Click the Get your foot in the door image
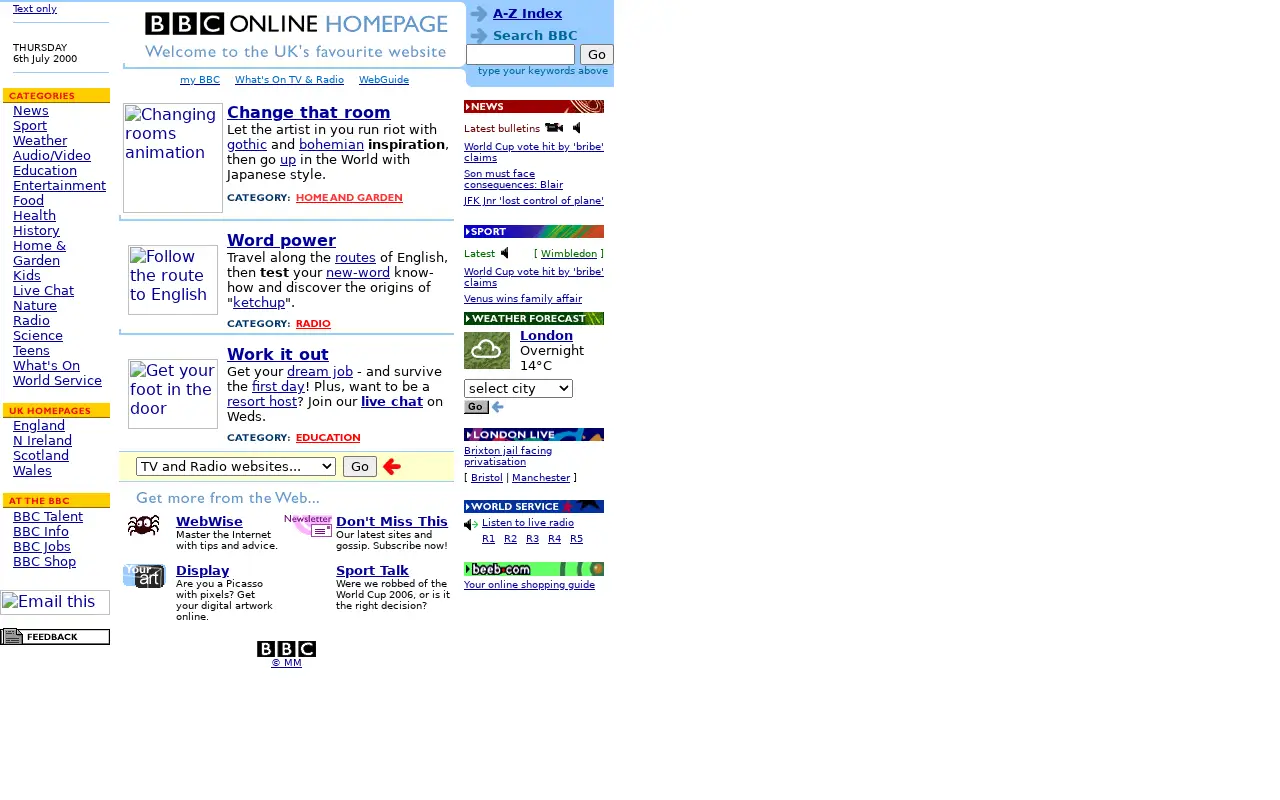Viewport: 1280px width, 800px height. (173, 394)
